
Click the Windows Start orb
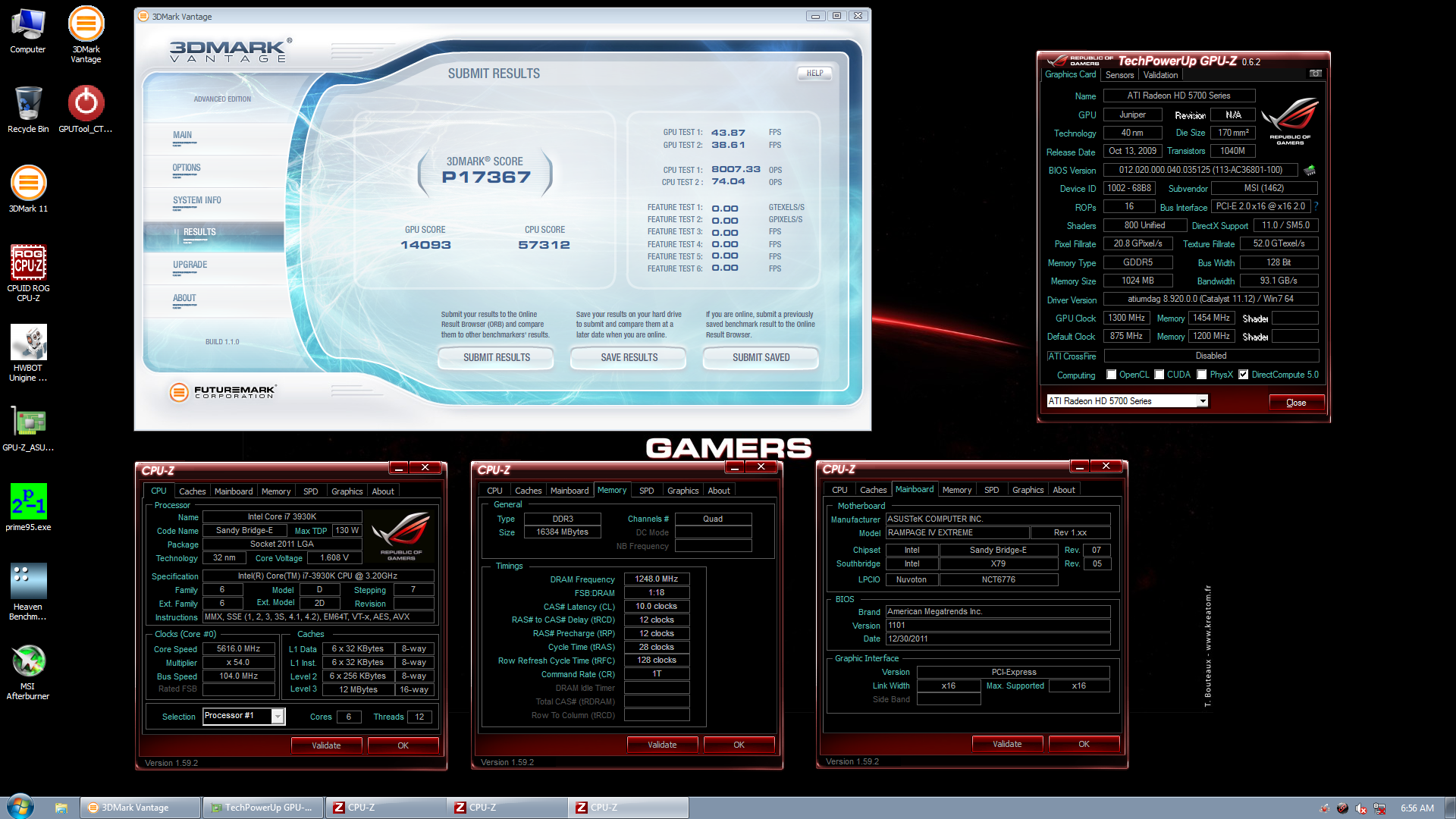(x=20, y=807)
